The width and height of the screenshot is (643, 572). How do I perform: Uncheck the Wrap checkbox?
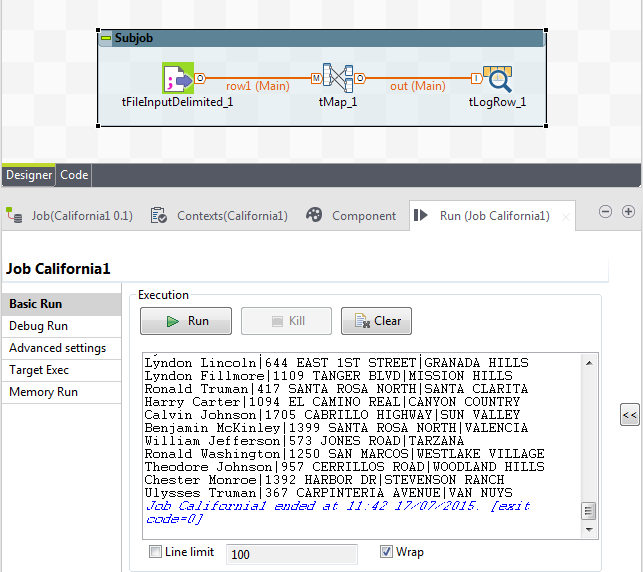[x=386, y=551]
